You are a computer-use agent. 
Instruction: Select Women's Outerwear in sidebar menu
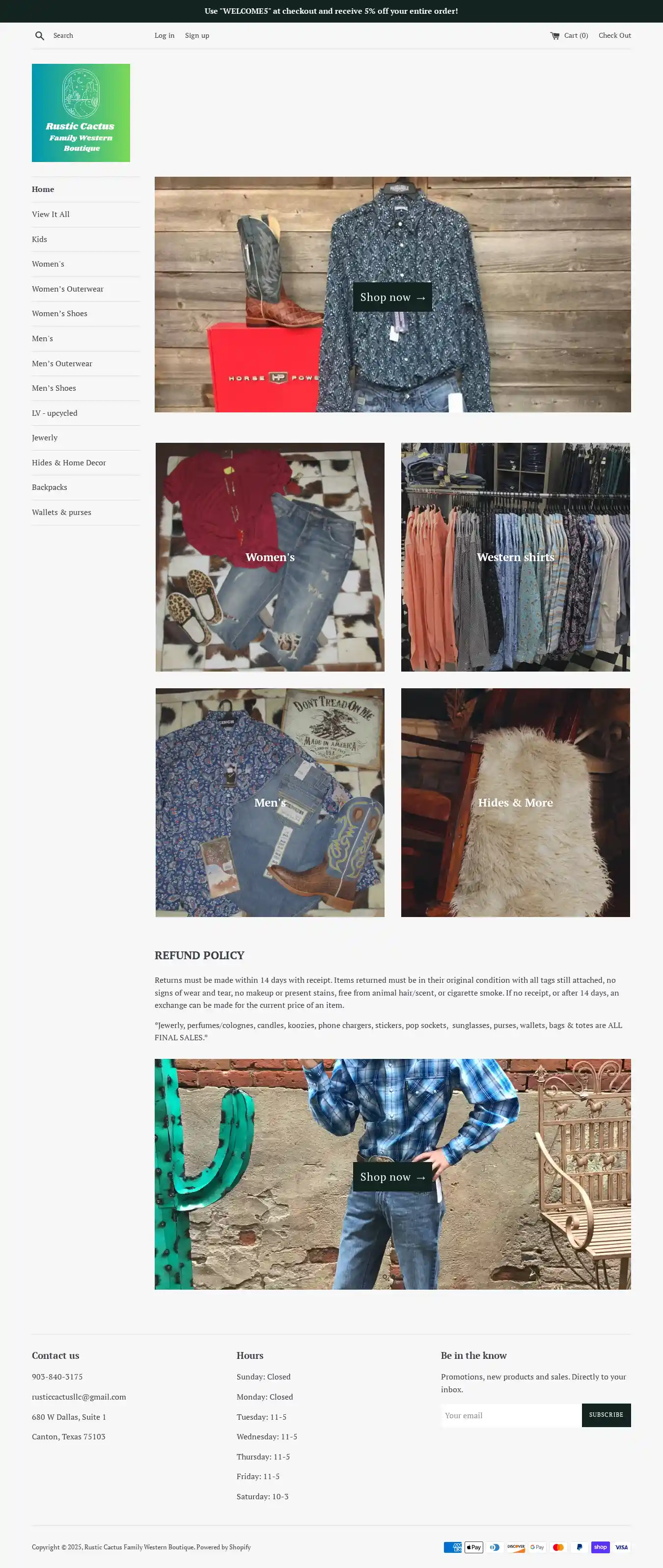pyautogui.click(x=68, y=289)
